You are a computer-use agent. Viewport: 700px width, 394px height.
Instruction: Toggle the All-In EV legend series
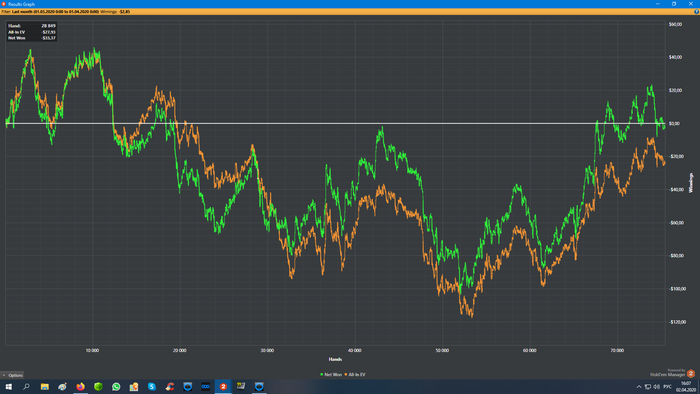tap(354, 375)
